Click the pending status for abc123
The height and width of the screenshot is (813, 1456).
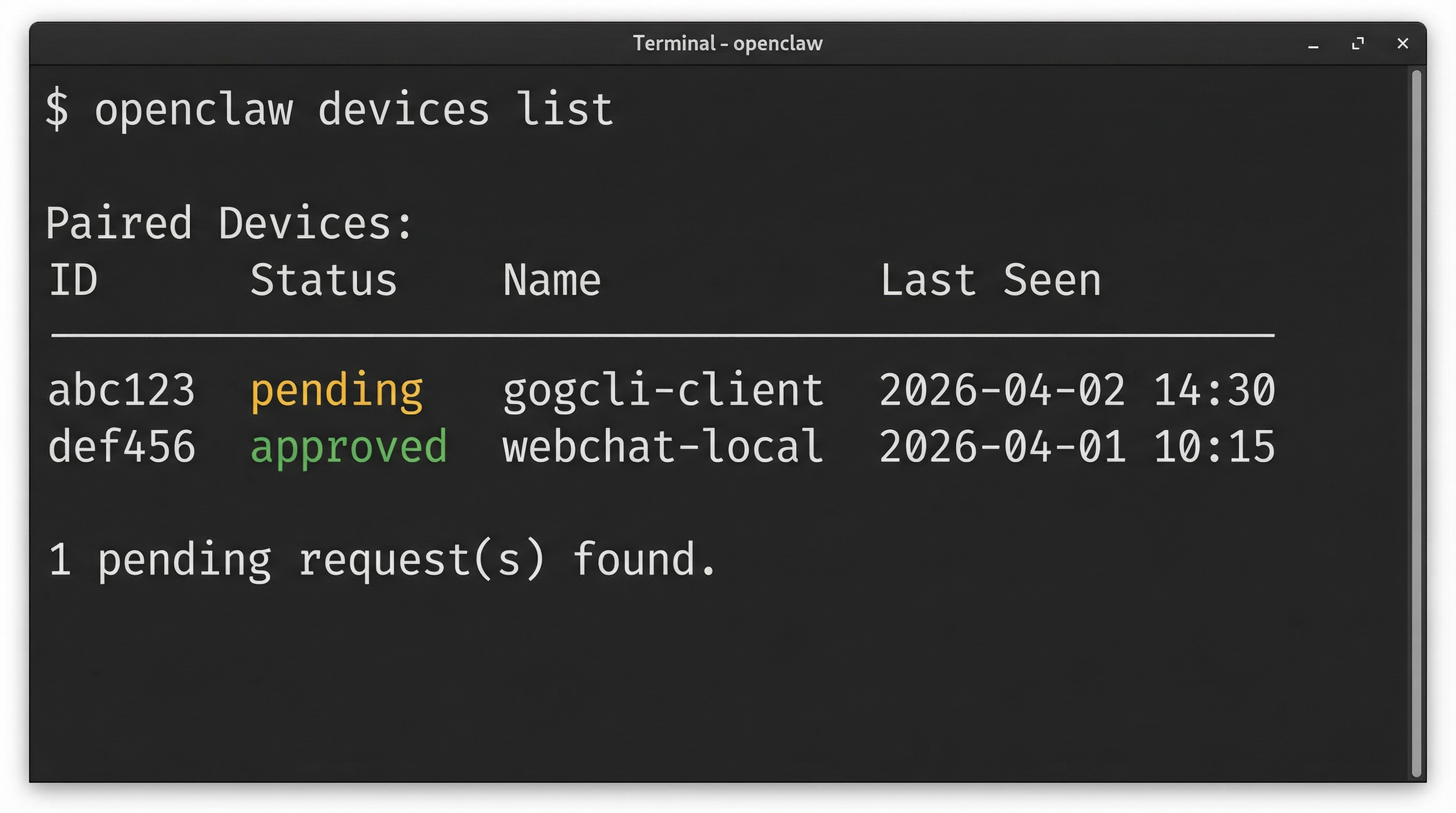pos(336,389)
